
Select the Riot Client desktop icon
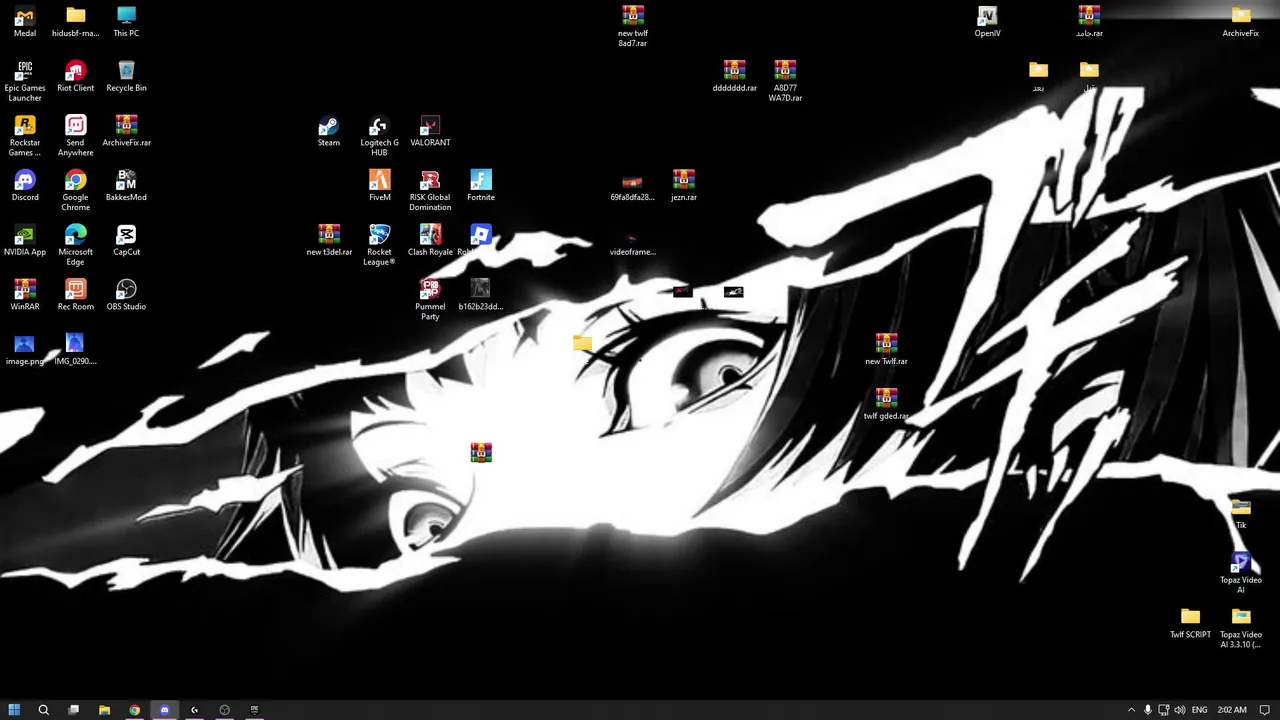75,77
